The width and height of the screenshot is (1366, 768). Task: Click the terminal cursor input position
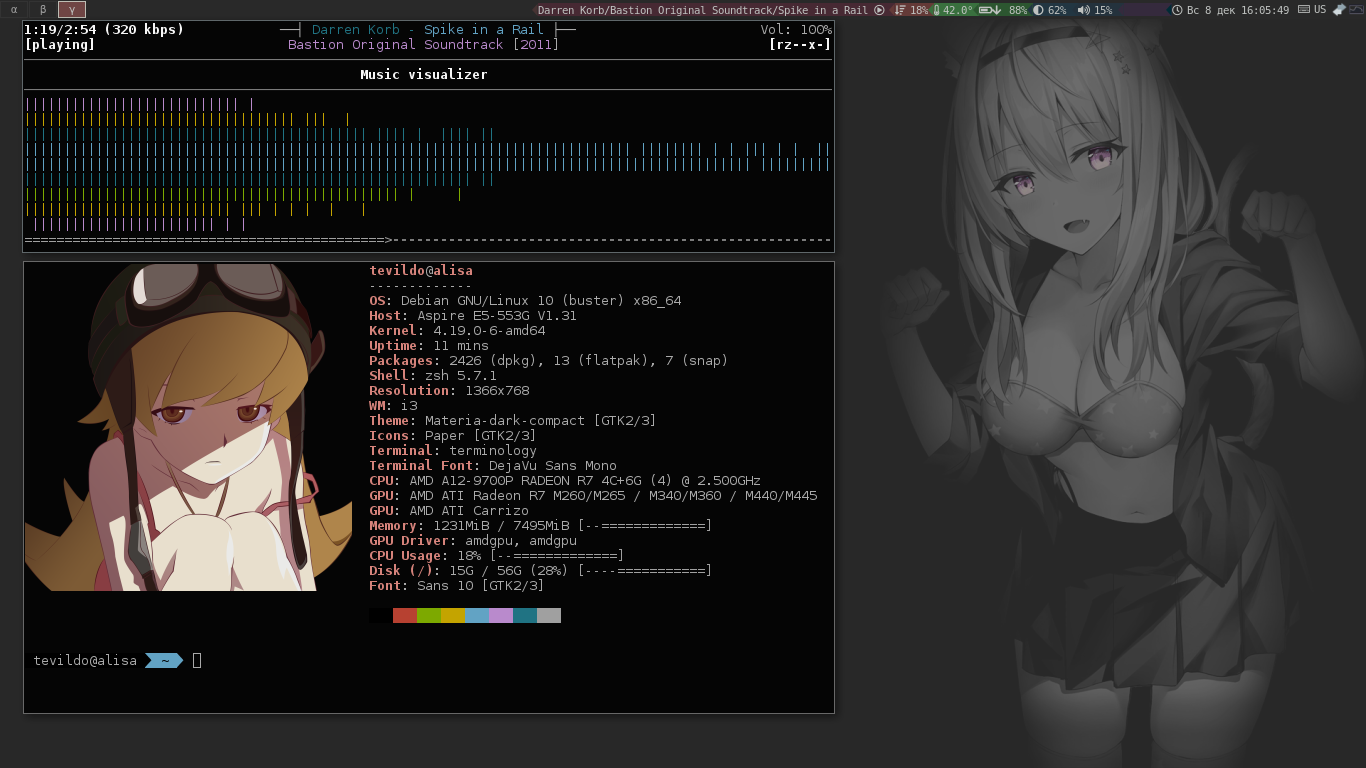[x=197, y=660]
